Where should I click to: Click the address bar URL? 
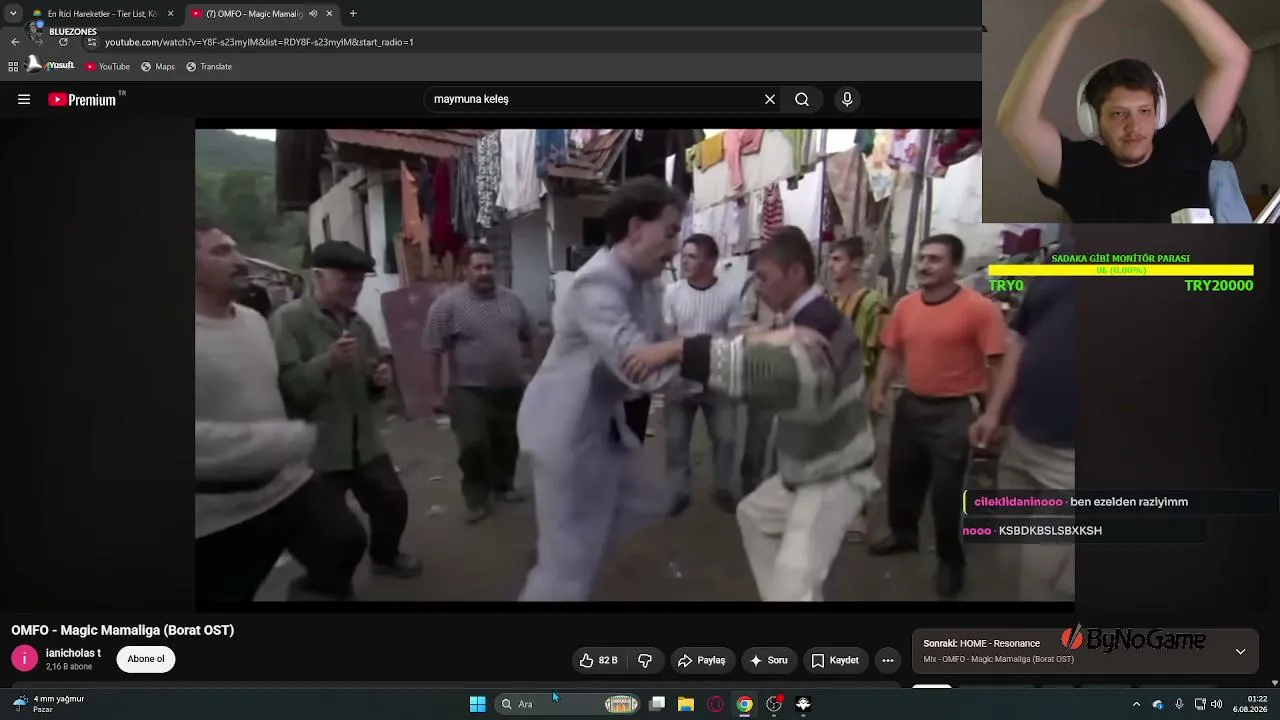[259, 42]
